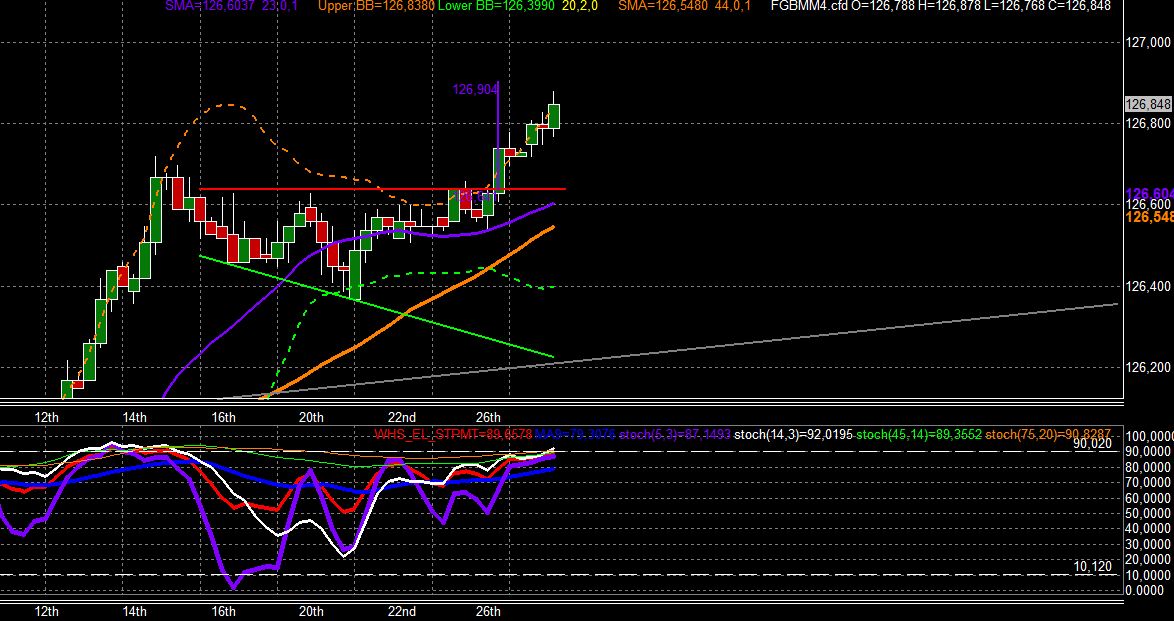Click the purple SMA=126,6037 indicator label

208,5
